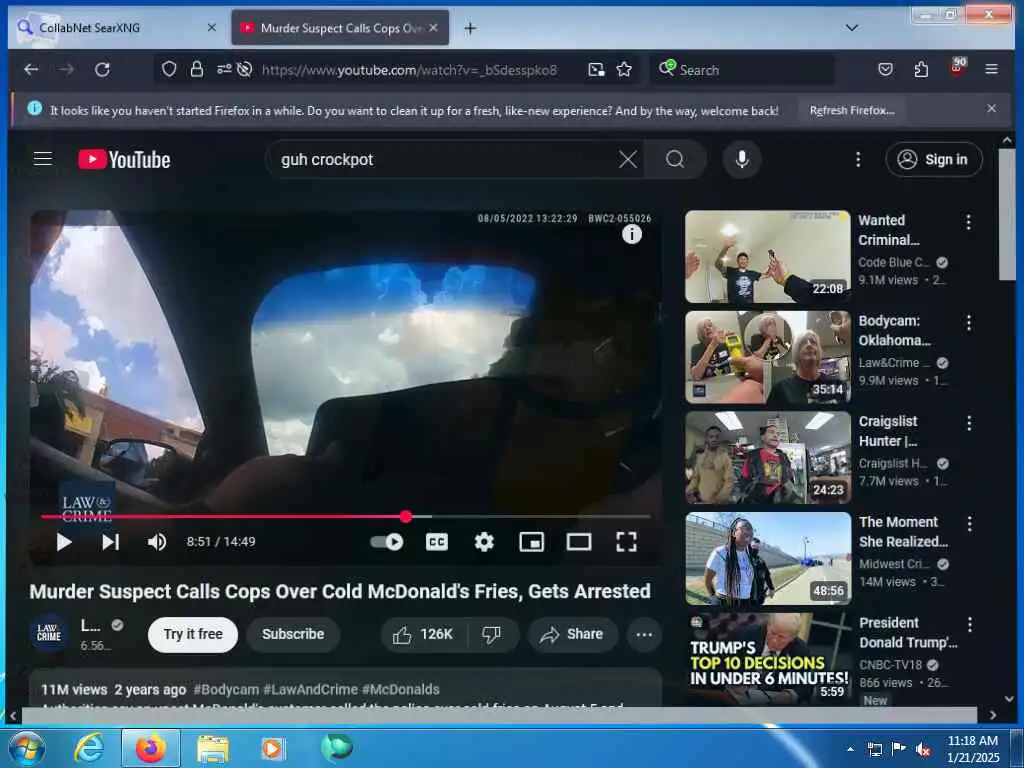Viewport: 1024px width, 768px height.
Task: Click the #LawAndCrime hashtag
Action: pos(311,690)
